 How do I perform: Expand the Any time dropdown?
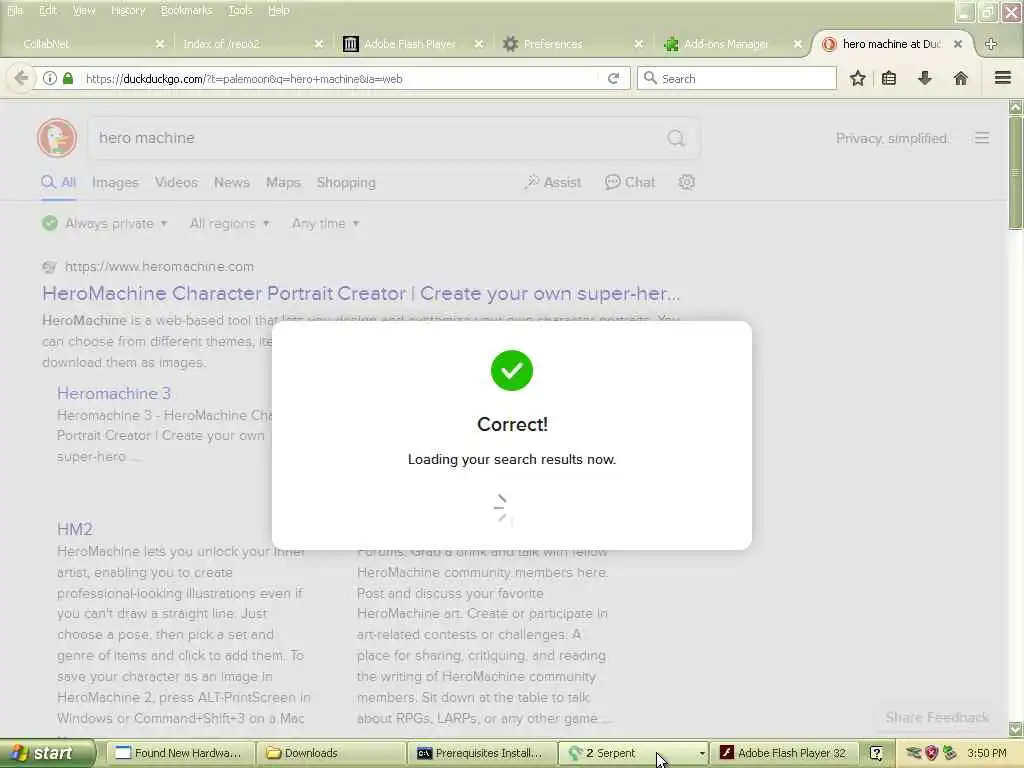(325, 223)
